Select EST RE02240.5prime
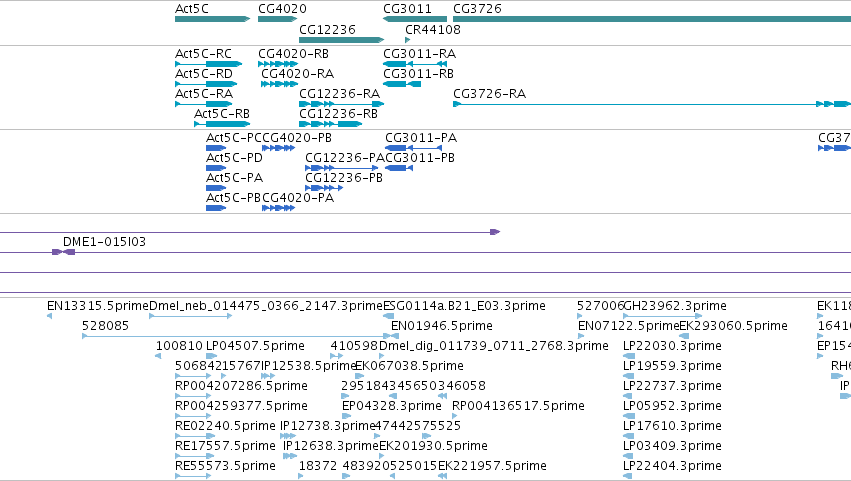The image size is (851, 481). pos(225,427)
